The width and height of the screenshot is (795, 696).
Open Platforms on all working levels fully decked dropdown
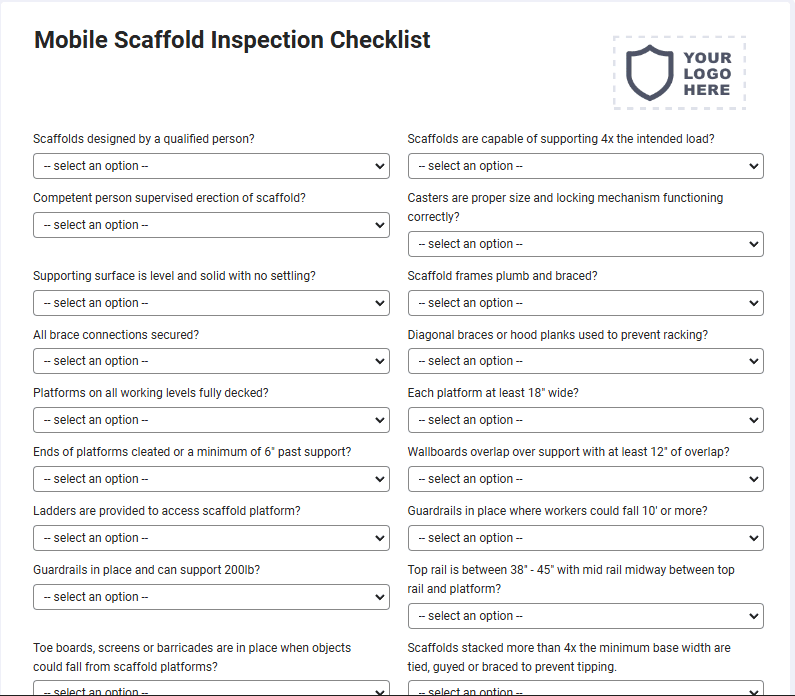211,420
